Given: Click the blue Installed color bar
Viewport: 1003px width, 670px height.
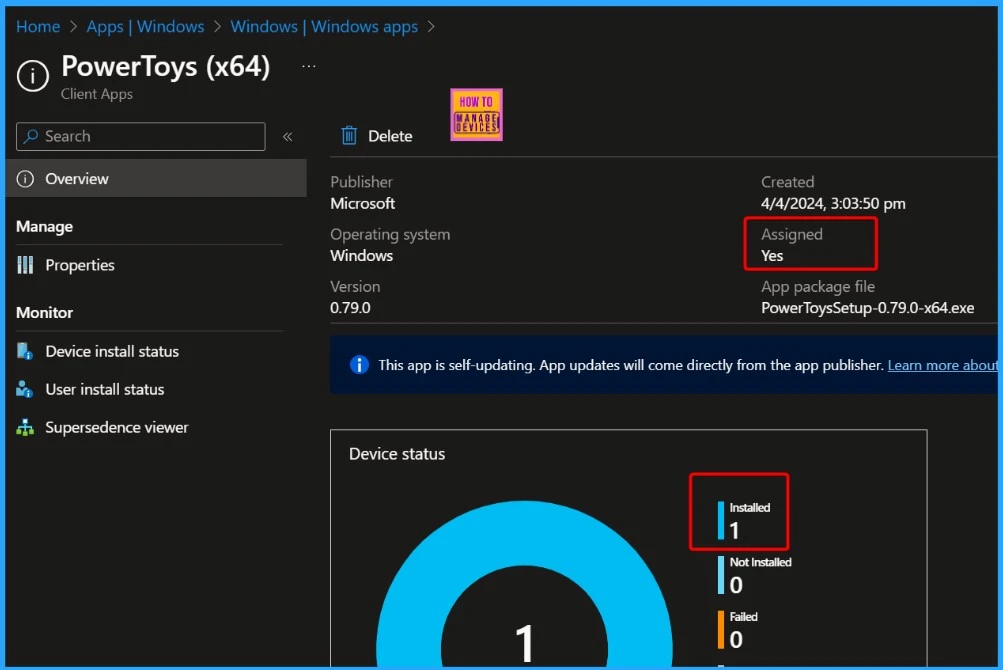Looking at the screenshot, I should pyautogui.click(x=721, y=520).
